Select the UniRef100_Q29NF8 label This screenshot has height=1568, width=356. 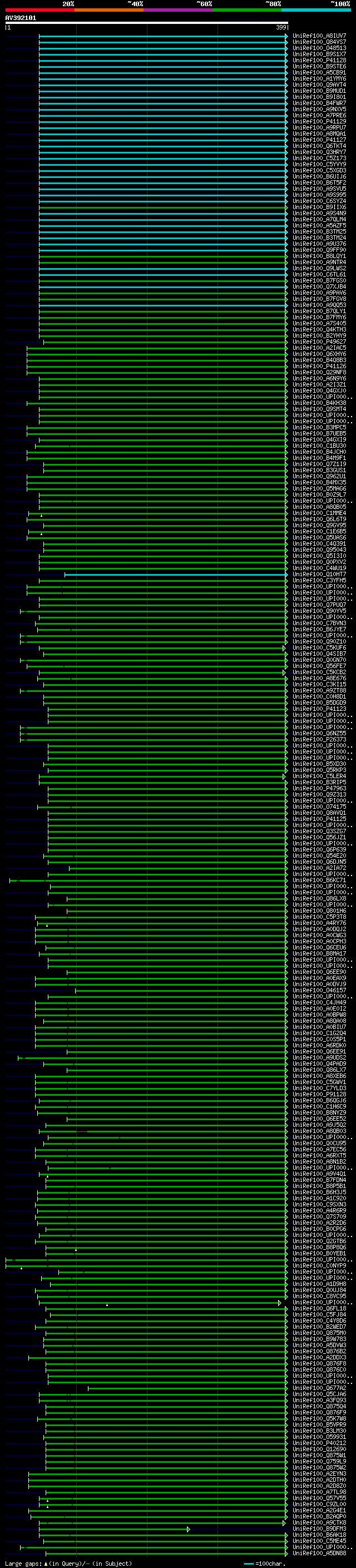pos(319,372)
